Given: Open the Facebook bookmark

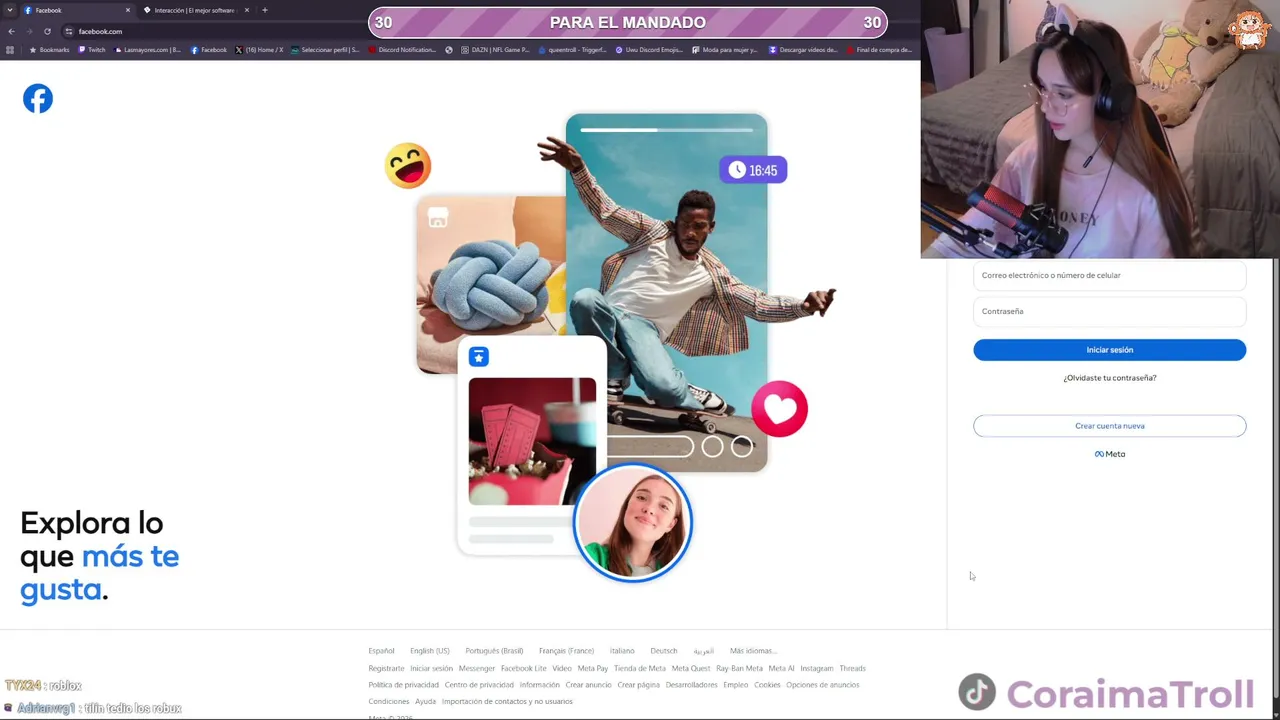Looking at the screenshot, I should tap(209, 50).
